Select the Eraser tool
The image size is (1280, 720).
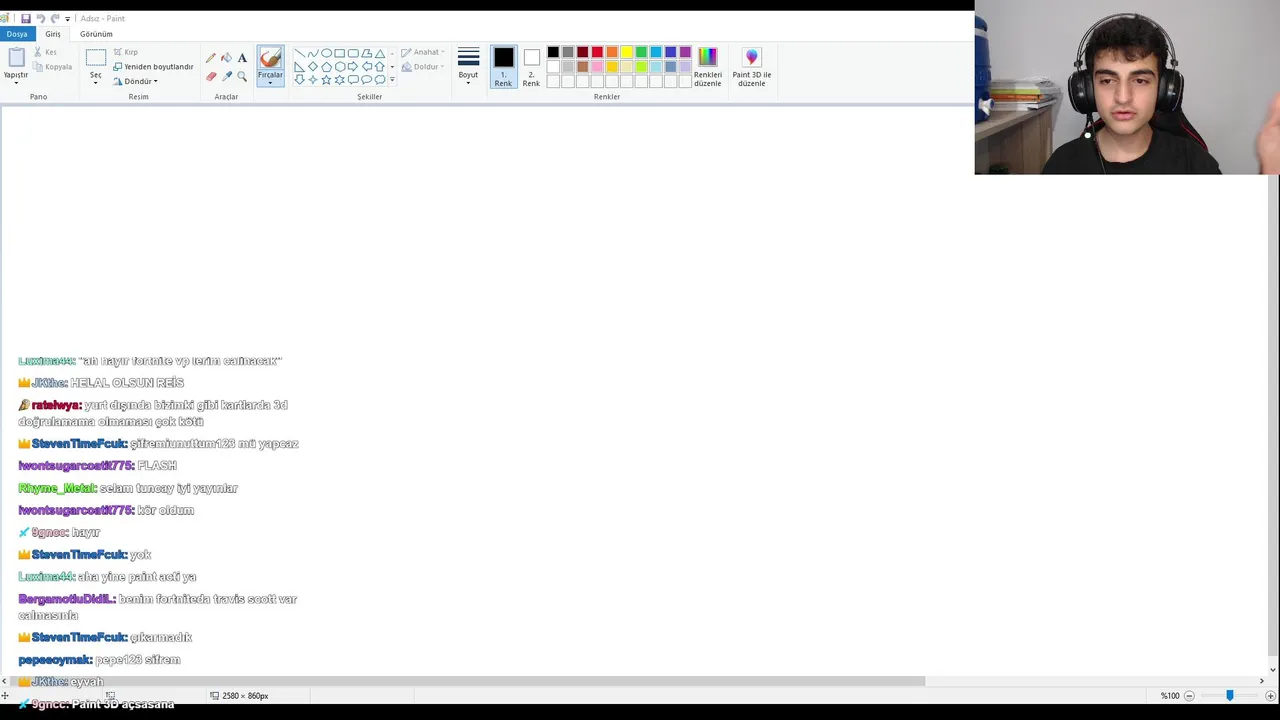(211, 77)
